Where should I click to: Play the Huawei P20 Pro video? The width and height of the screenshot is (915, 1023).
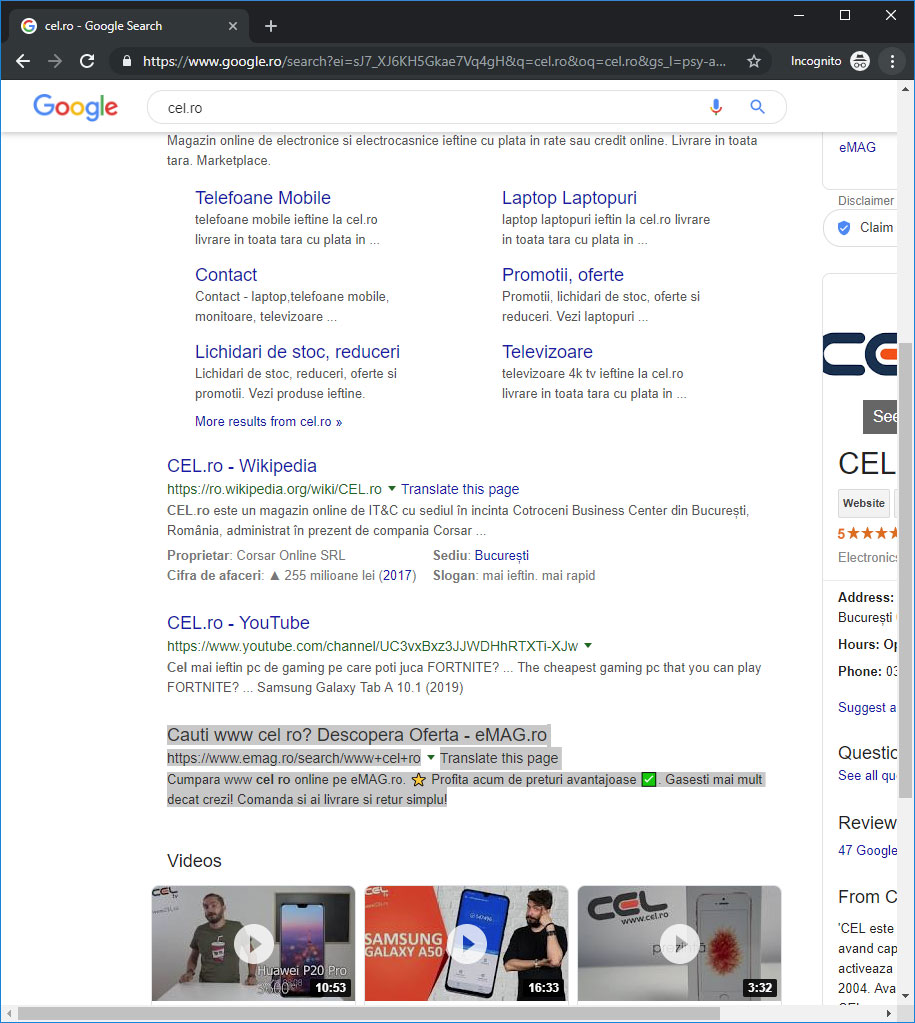pyautogui.click(x=254, y=942)
